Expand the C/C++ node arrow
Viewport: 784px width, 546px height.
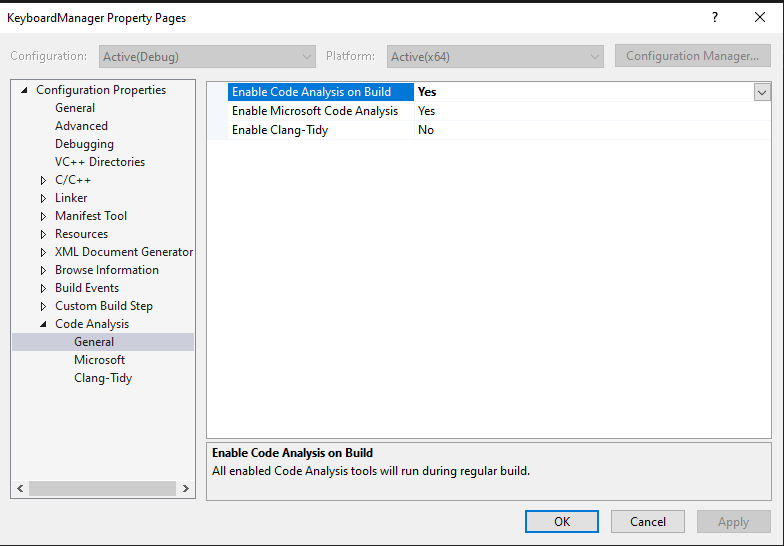click(44, 180)
